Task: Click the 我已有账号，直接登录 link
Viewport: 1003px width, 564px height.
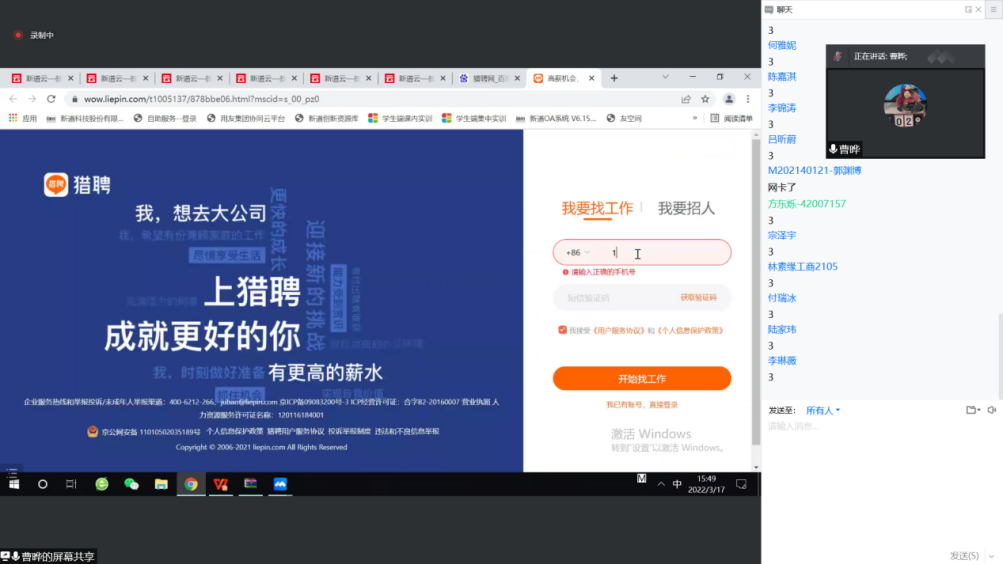Action: click(642, 405)
